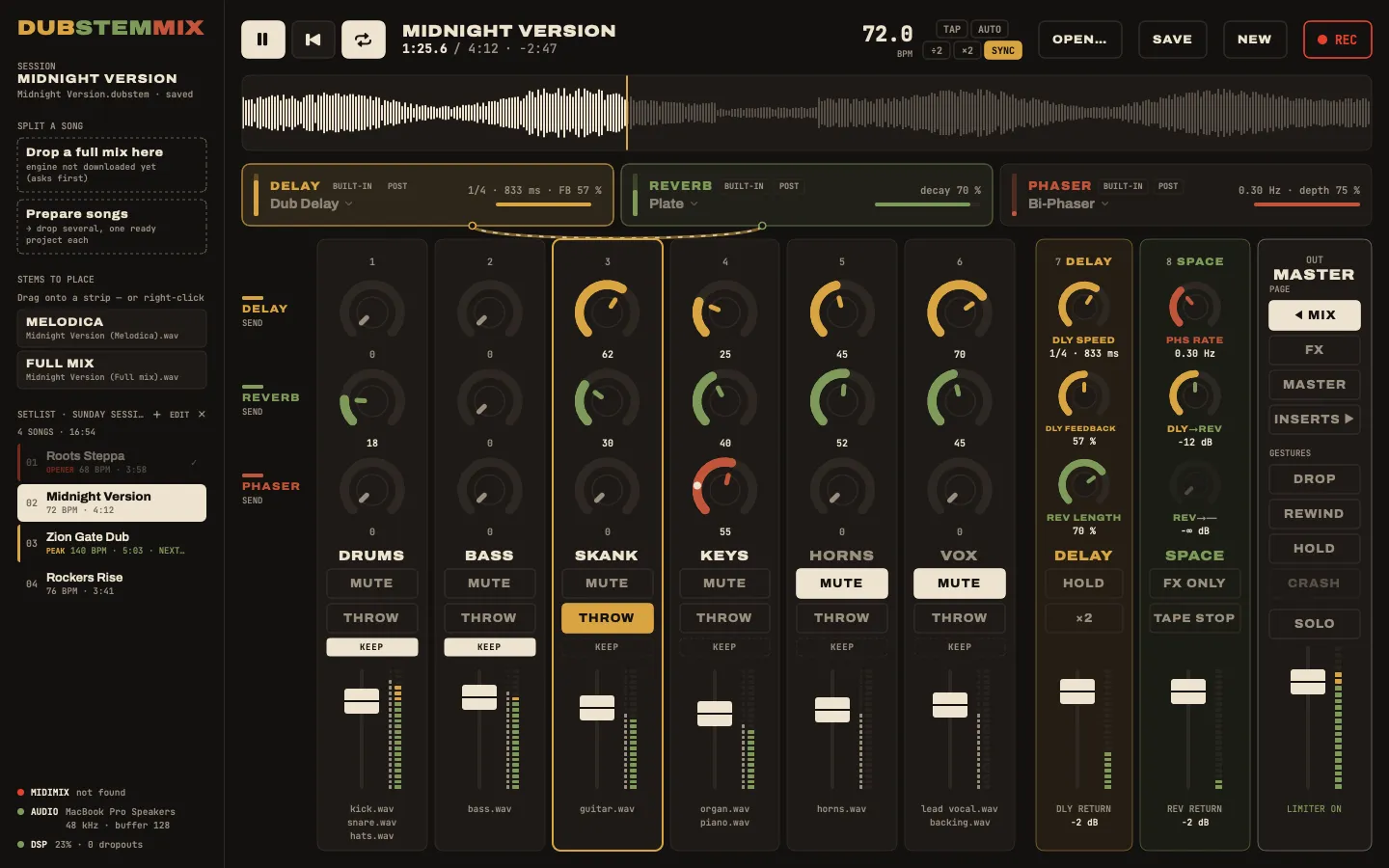Save the session with SAVE
Image resolution: width=1389 pixels, height=868 pixels.
point(1172,40)
